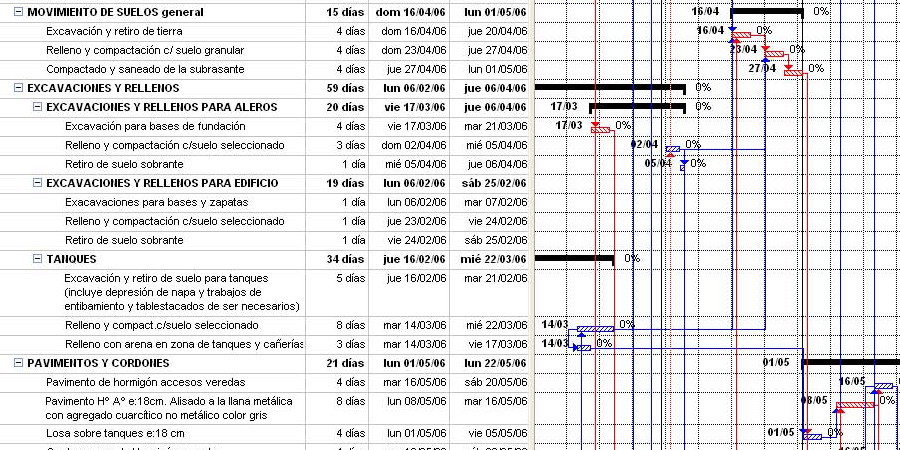Select the red Gantt bar starting 17/03

tap(600, 130)
